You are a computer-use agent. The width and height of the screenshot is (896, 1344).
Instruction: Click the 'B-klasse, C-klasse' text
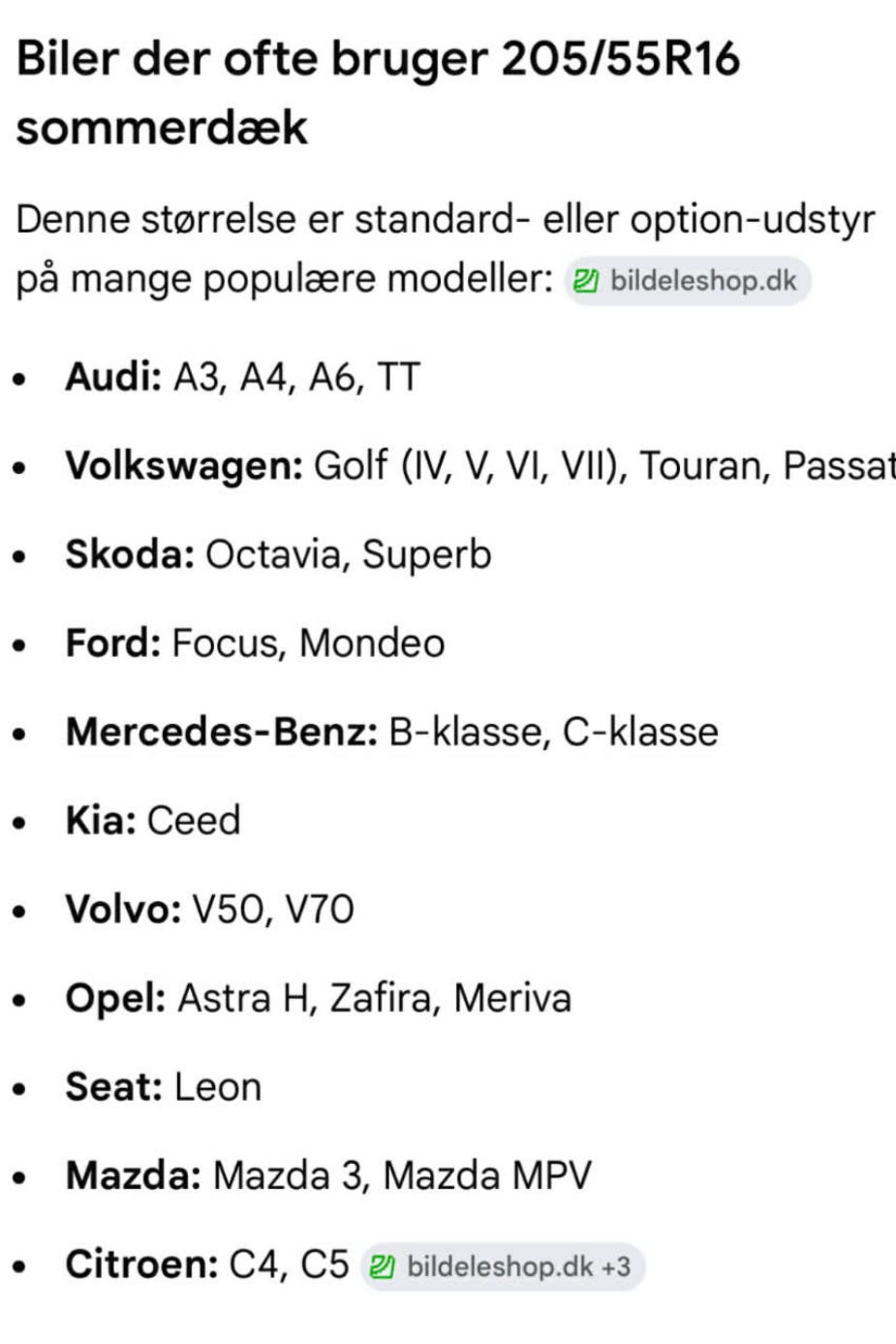tap(553, 733)
